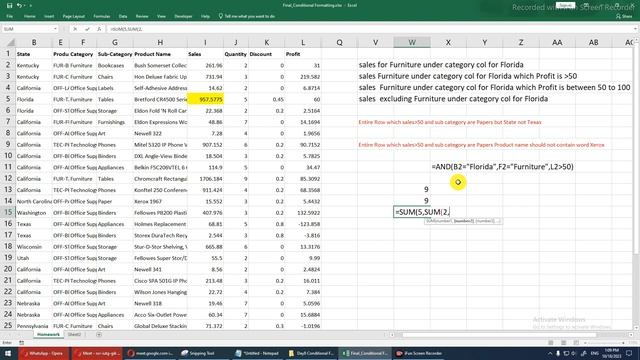The width and height of the screenshot is (640, 360).
Task: Click the microphone tray icon
Action: (558, 353)
